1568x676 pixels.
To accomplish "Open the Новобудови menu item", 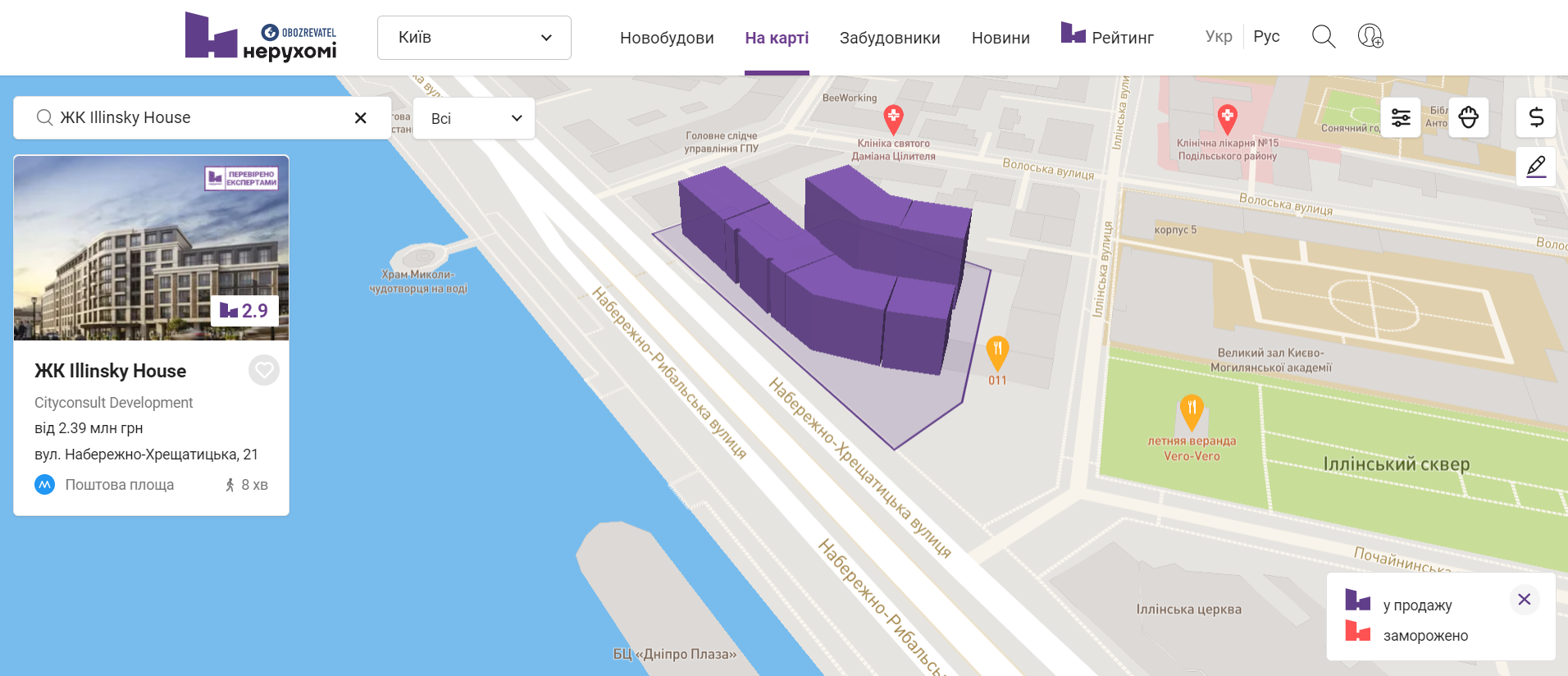I will (x=667, y=38).
